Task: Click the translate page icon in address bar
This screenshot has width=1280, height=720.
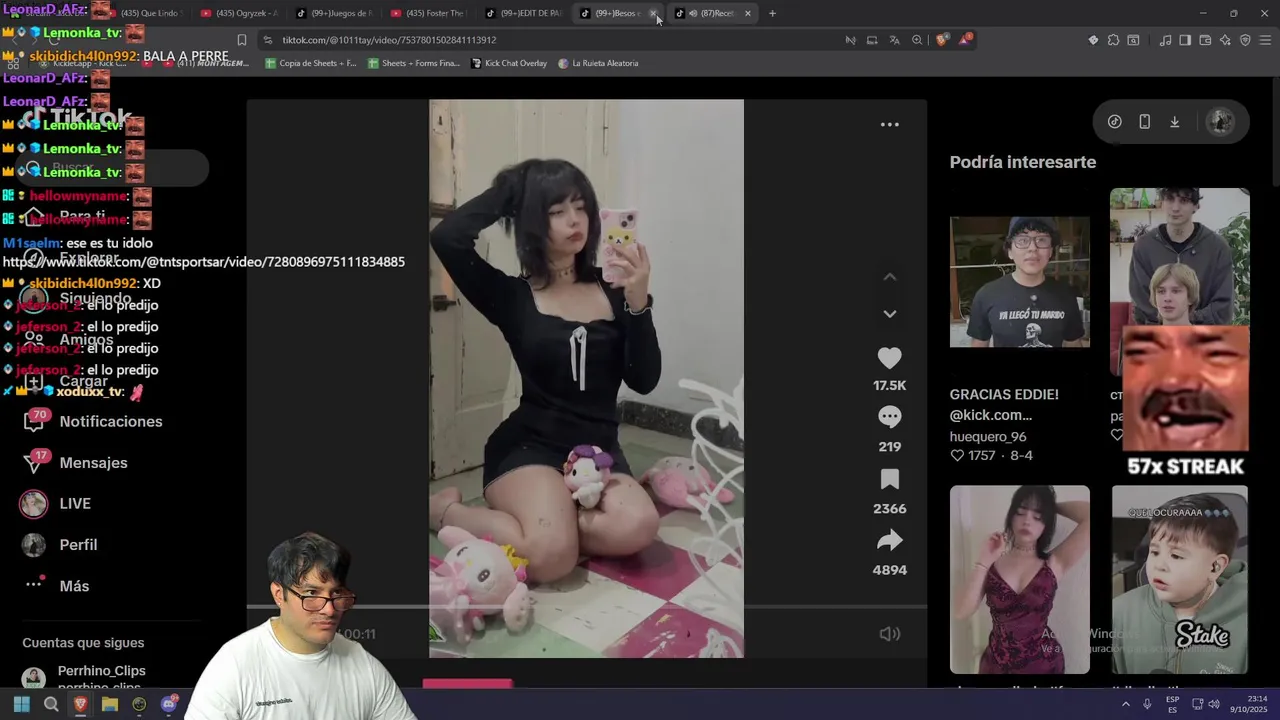Action: [x=894, y=40]
